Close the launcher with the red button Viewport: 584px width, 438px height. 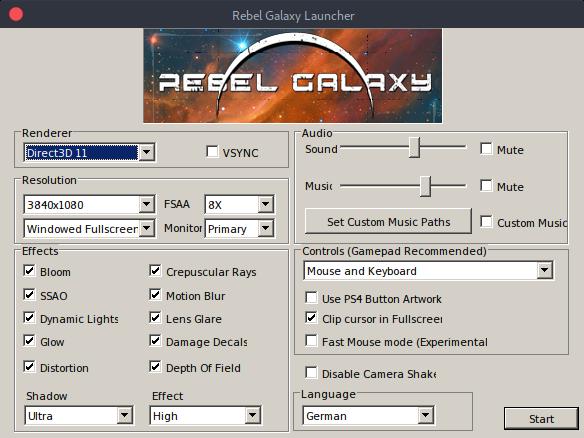click(x=16, y=14)
